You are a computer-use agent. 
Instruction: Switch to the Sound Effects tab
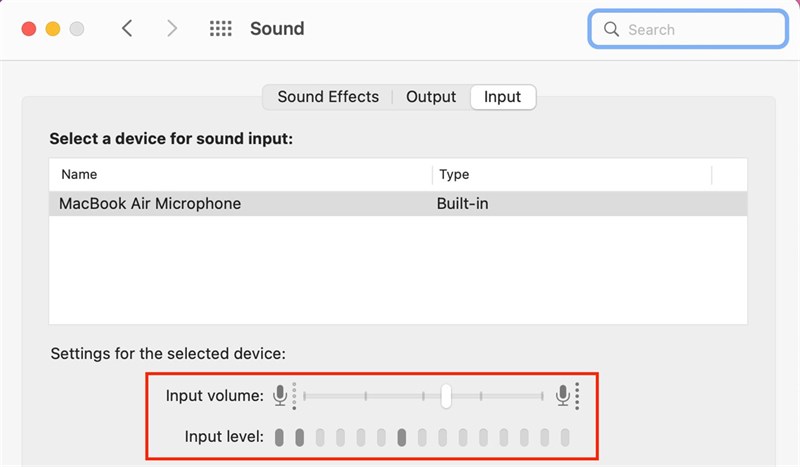(328, 97)
